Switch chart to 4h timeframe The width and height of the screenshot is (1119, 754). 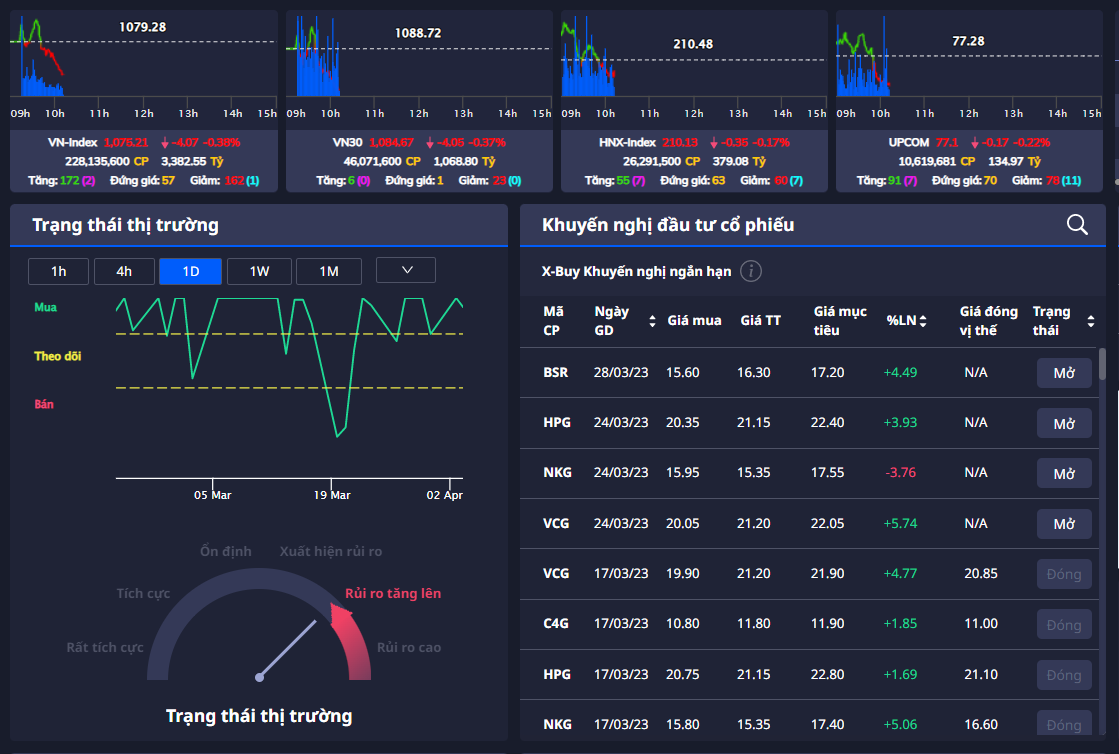pyautogui.click(x=124, y=271)
